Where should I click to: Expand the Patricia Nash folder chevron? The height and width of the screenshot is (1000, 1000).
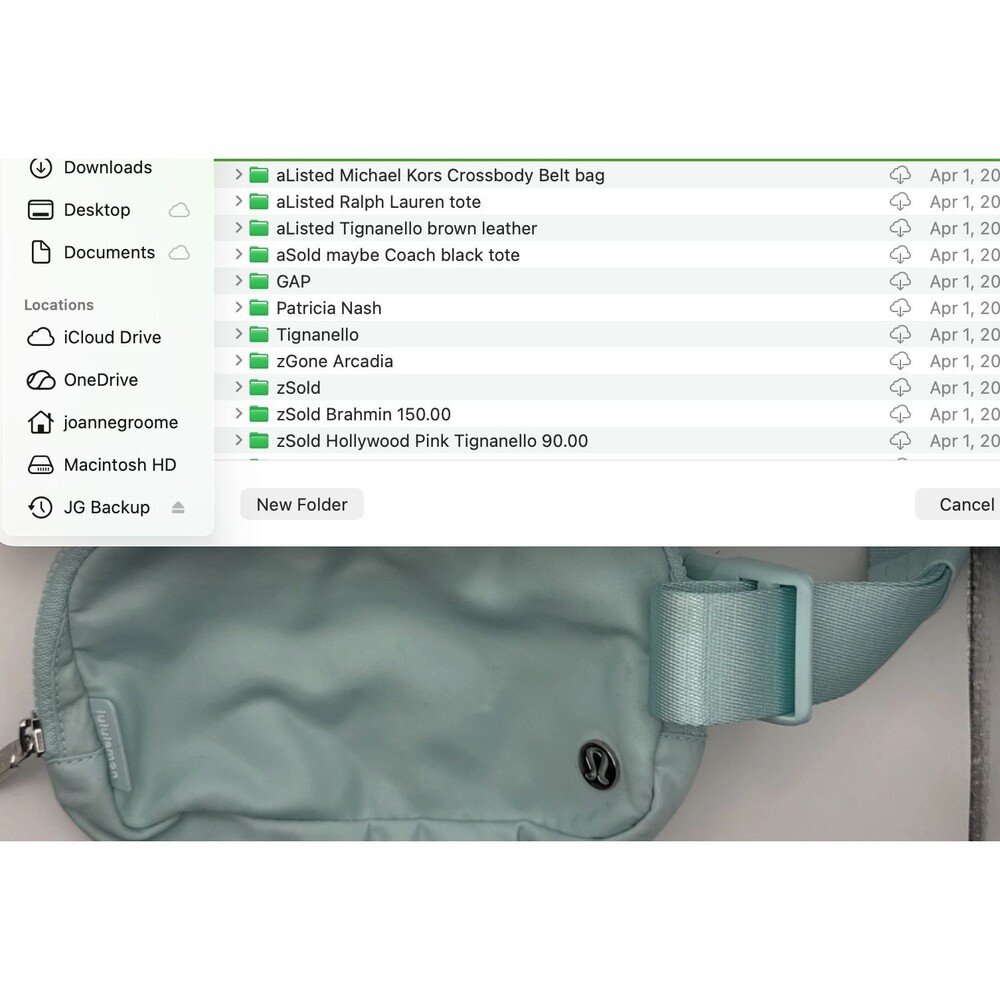(238, 307)
